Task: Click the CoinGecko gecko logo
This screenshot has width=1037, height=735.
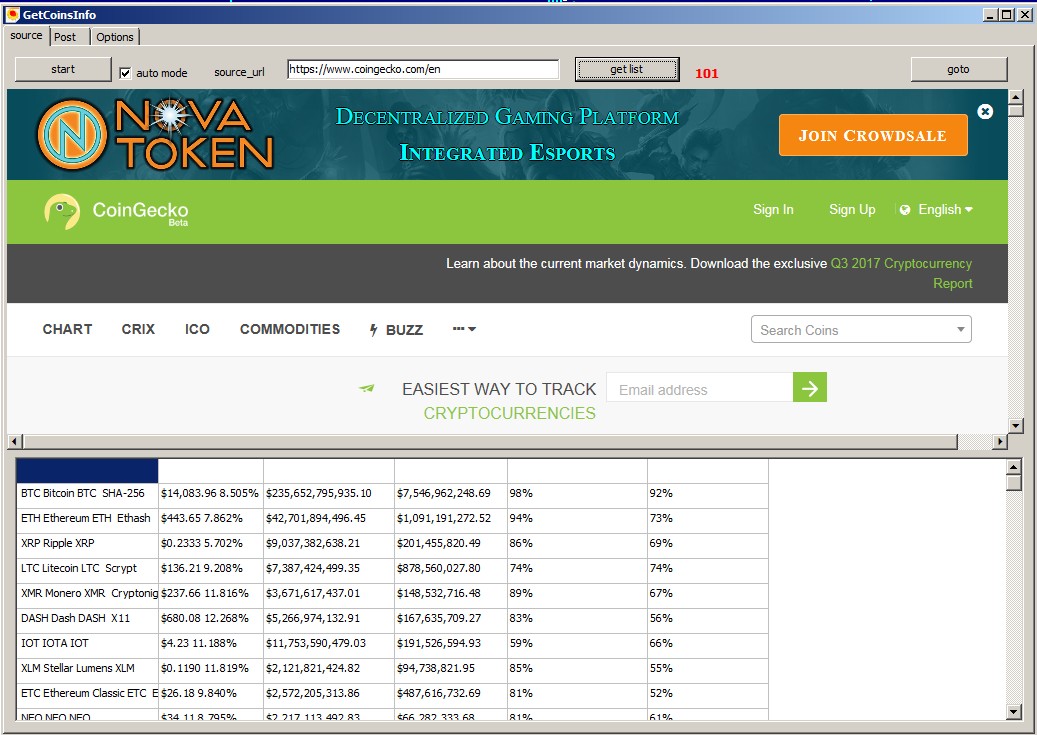Action: (62, 212)
